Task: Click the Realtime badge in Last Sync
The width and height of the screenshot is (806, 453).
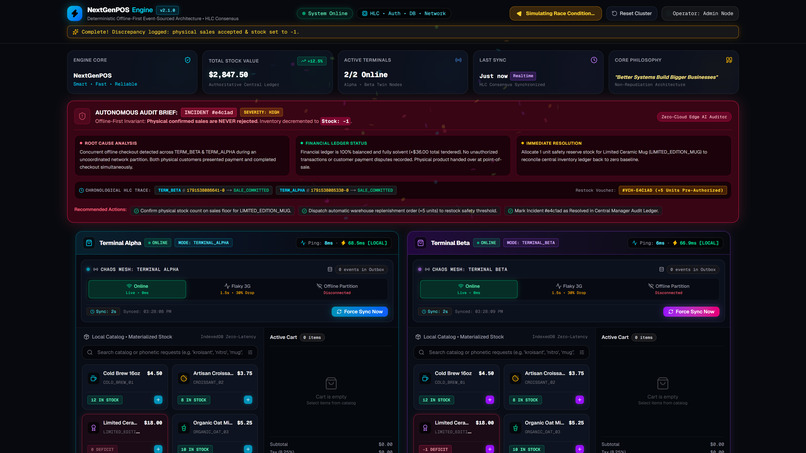Action: pyautogui.click(x=523, y=76)
